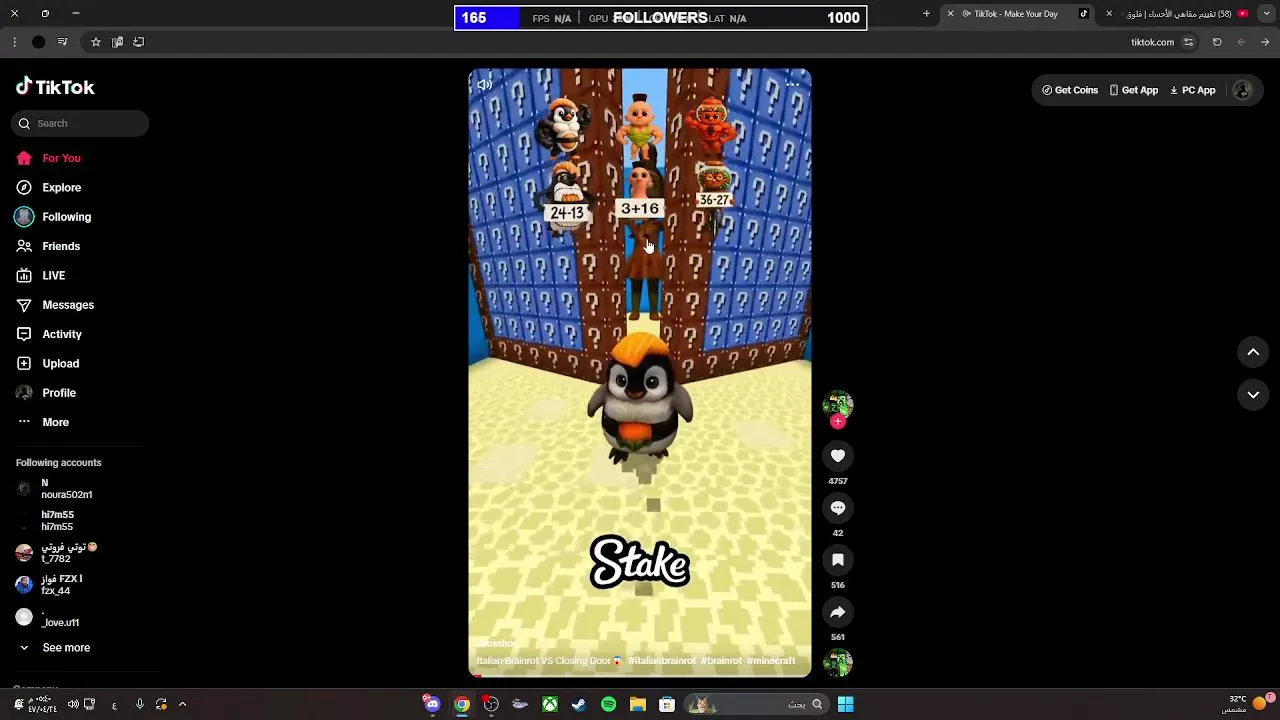The height and width of the screenshot is (720, 1280).
Task: Open the video comments
Action: tap(838, 508)
